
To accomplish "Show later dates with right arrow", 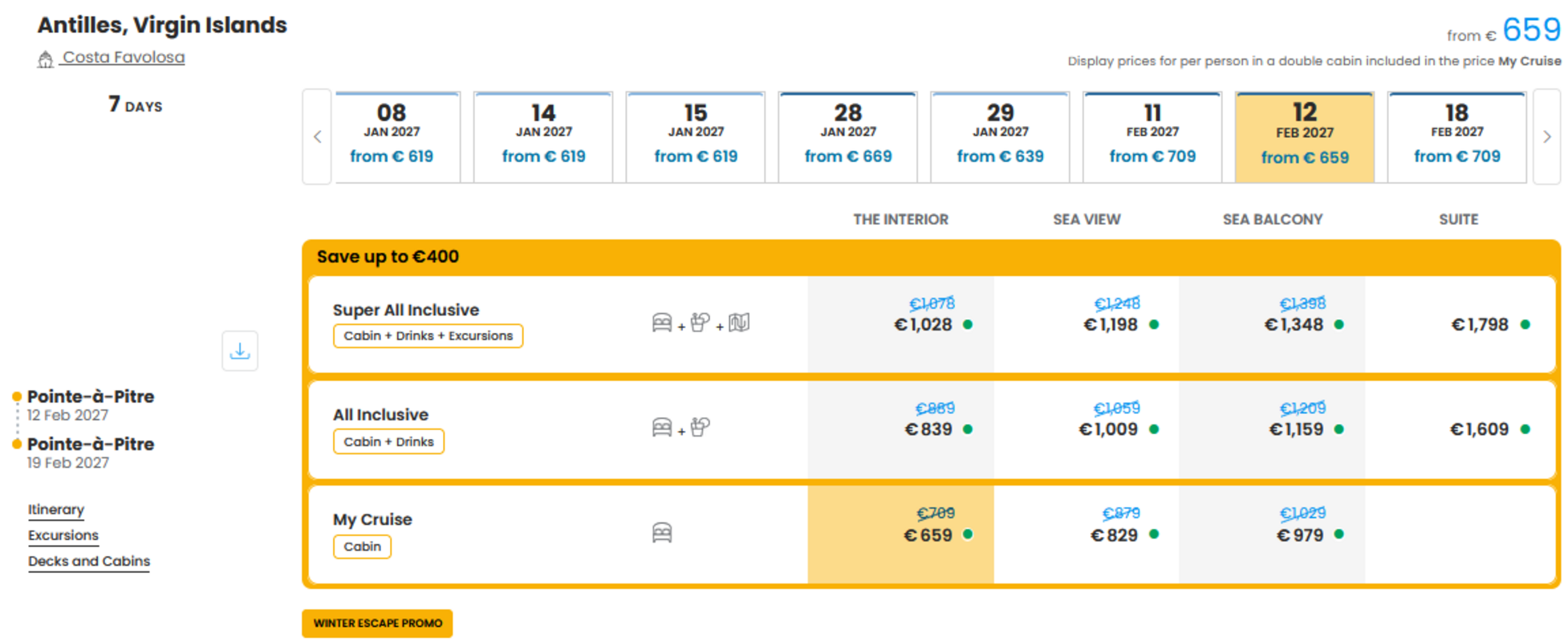I will point(1546,136).
